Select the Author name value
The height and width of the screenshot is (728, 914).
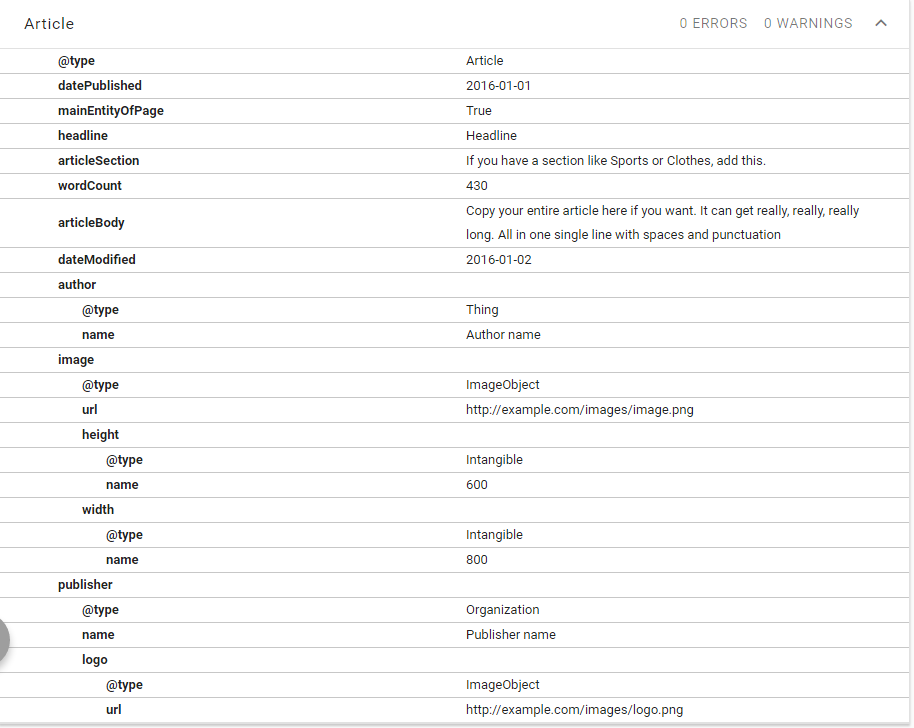(x=503, y=335)
